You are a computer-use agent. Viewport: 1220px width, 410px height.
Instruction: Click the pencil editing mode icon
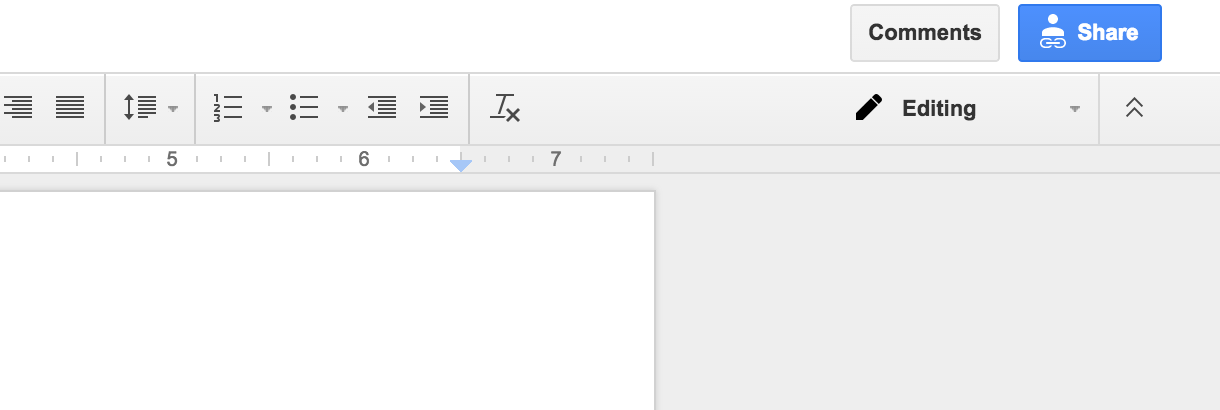[869, 107]
